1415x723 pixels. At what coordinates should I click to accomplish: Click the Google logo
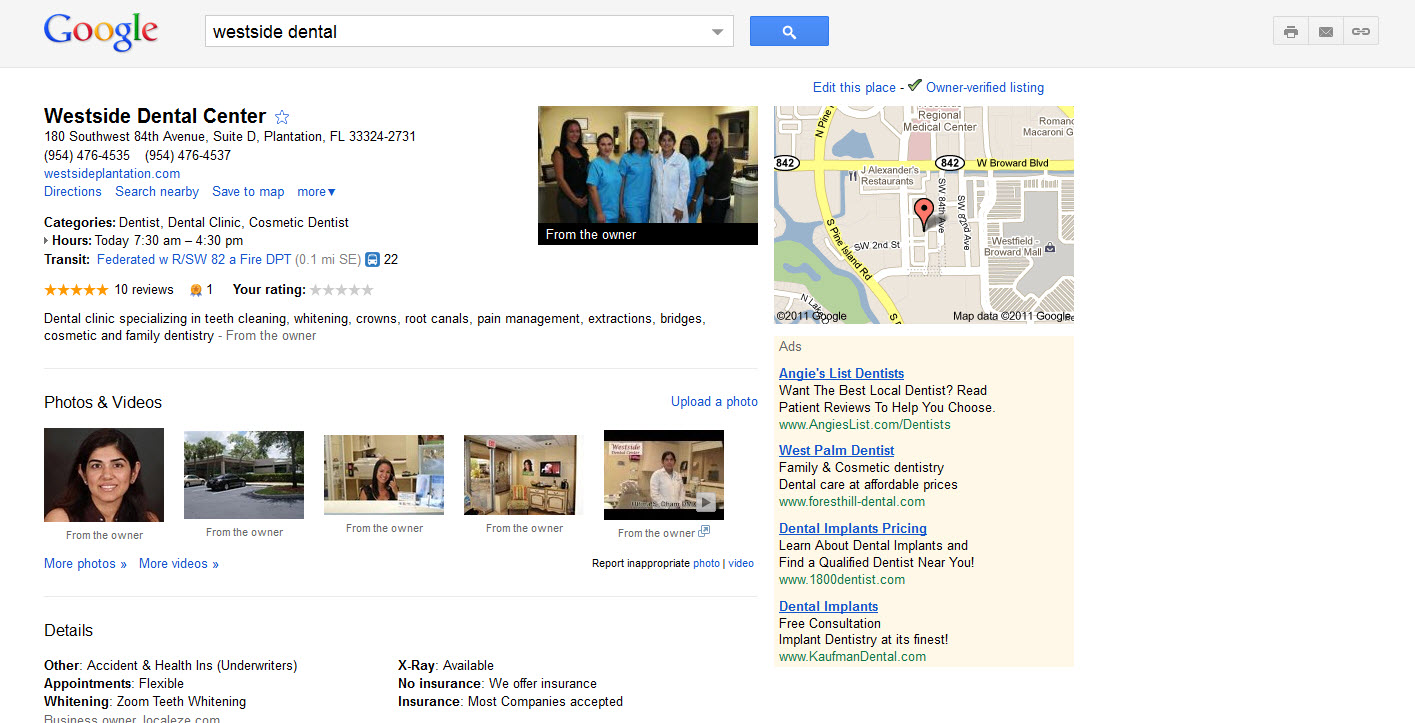tap(101, 32)
